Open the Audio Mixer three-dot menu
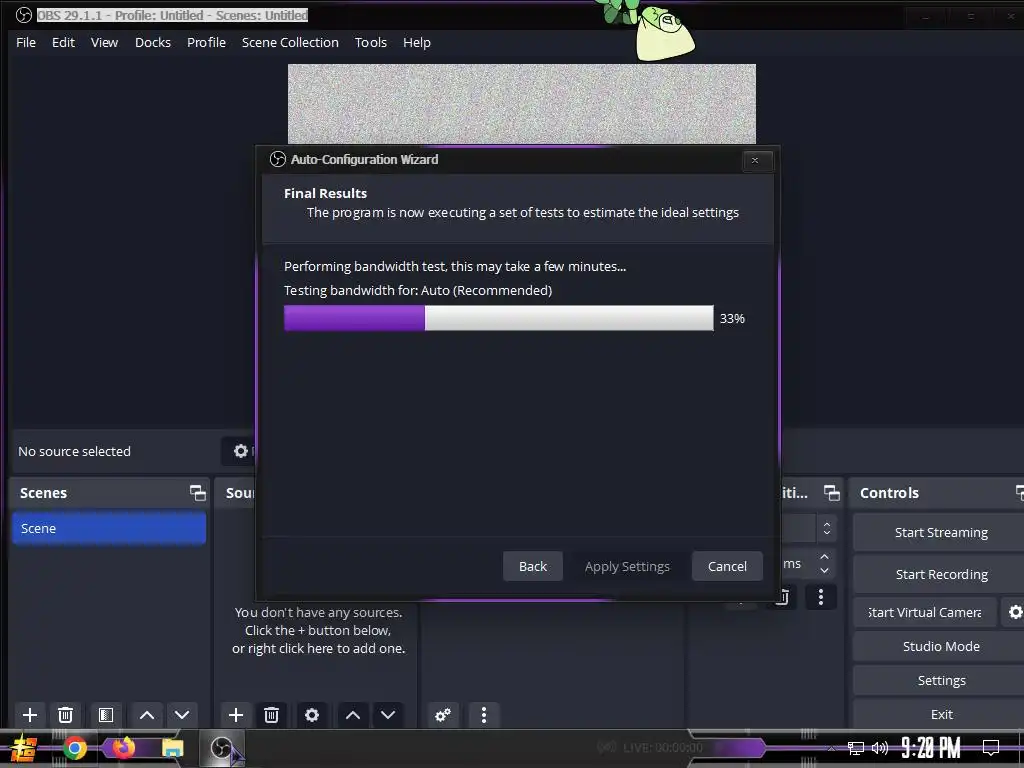Viewport: 1024px width, 768px height. click(484, 715)
